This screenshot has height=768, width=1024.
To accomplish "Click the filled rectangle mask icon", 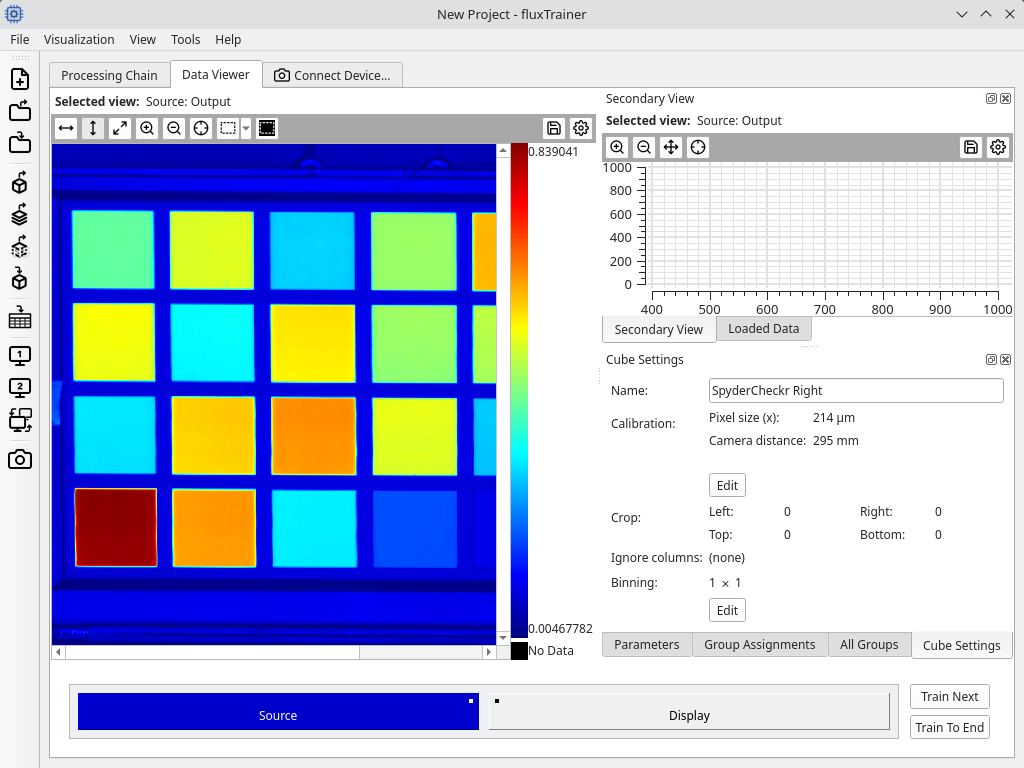I will coord(267,128).
